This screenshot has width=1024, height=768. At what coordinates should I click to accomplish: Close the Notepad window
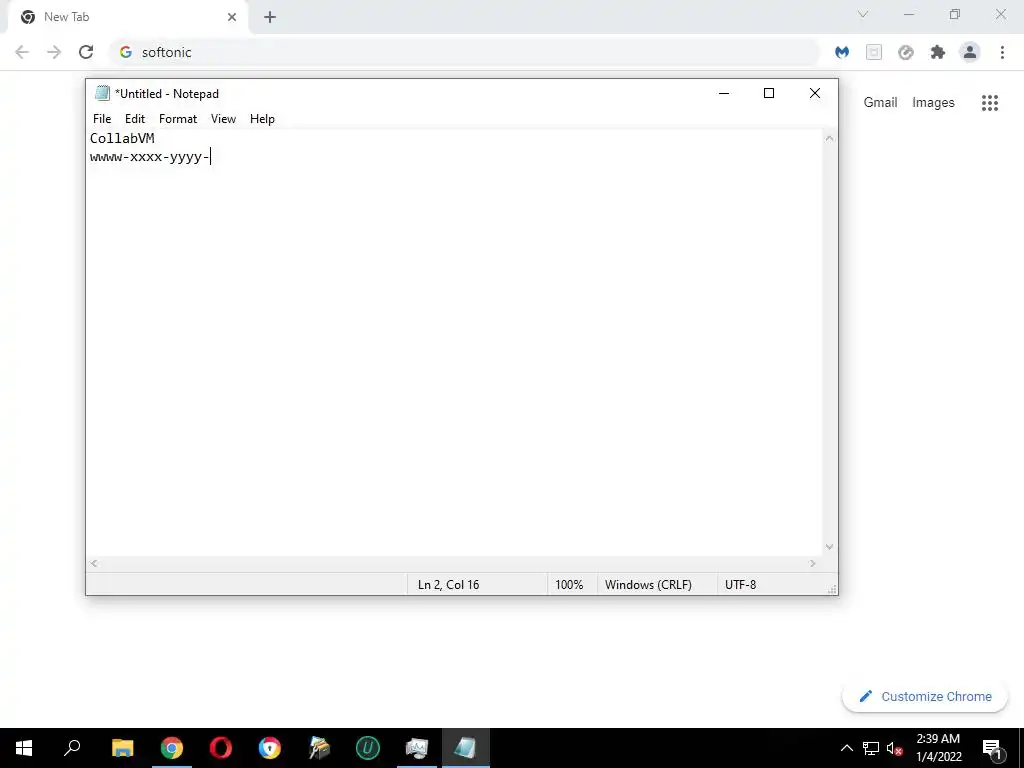814,93
